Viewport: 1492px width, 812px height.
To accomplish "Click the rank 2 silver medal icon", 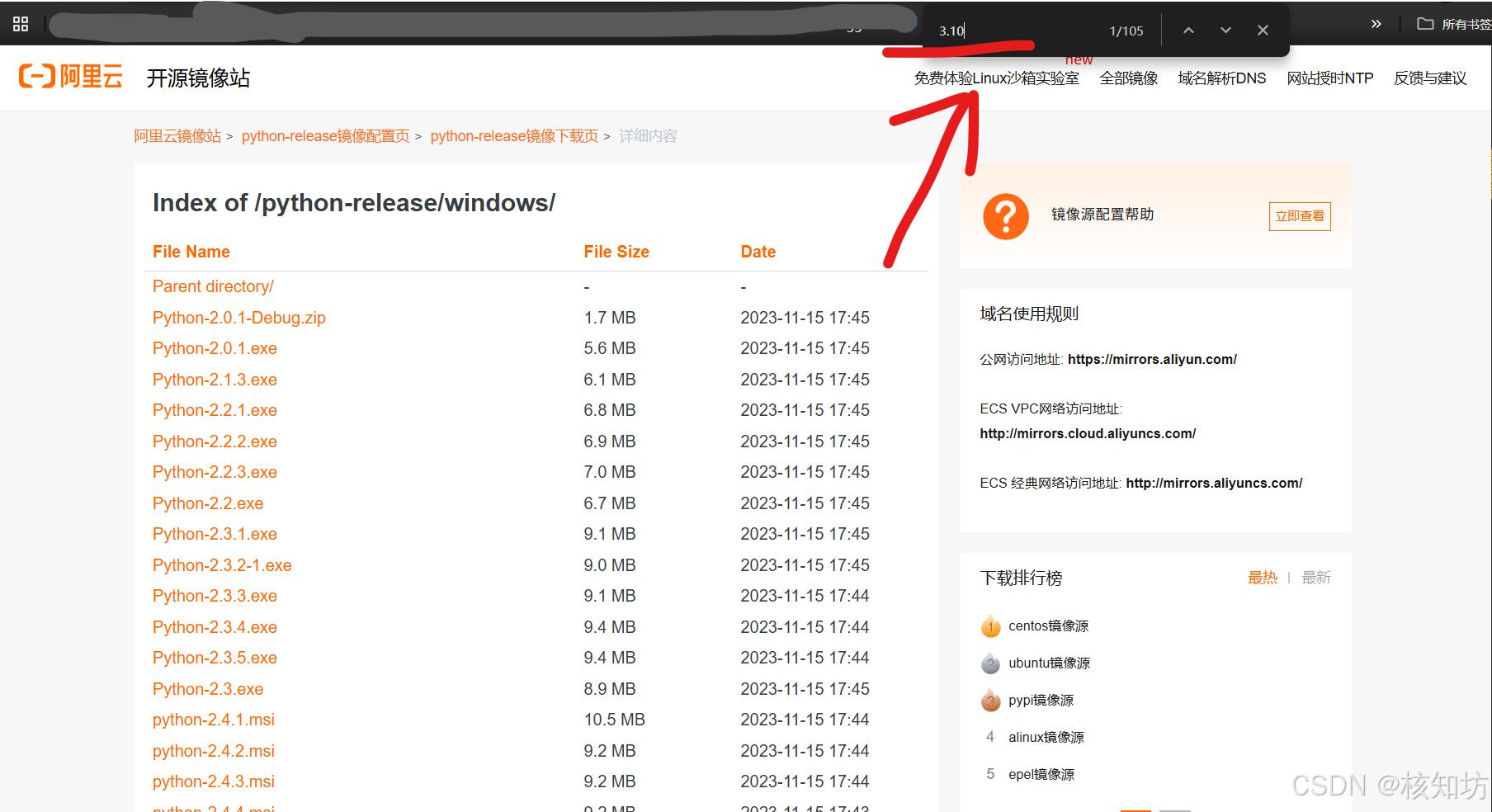I will [x=990, y=663].
